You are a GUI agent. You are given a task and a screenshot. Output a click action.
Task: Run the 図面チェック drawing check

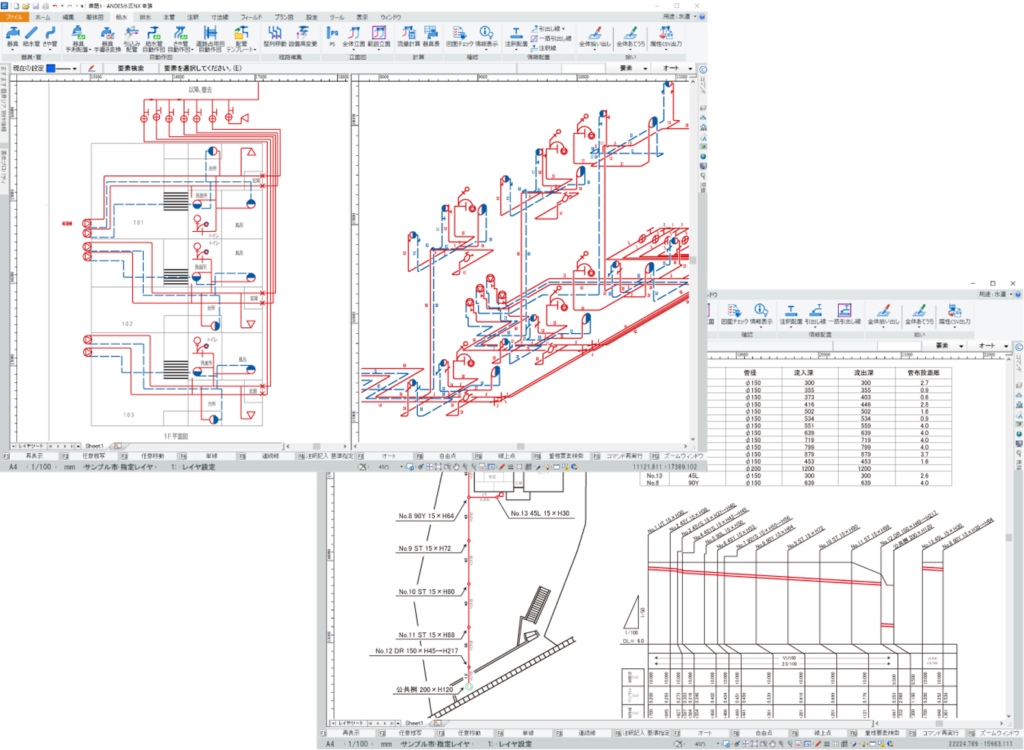[459, 38]
